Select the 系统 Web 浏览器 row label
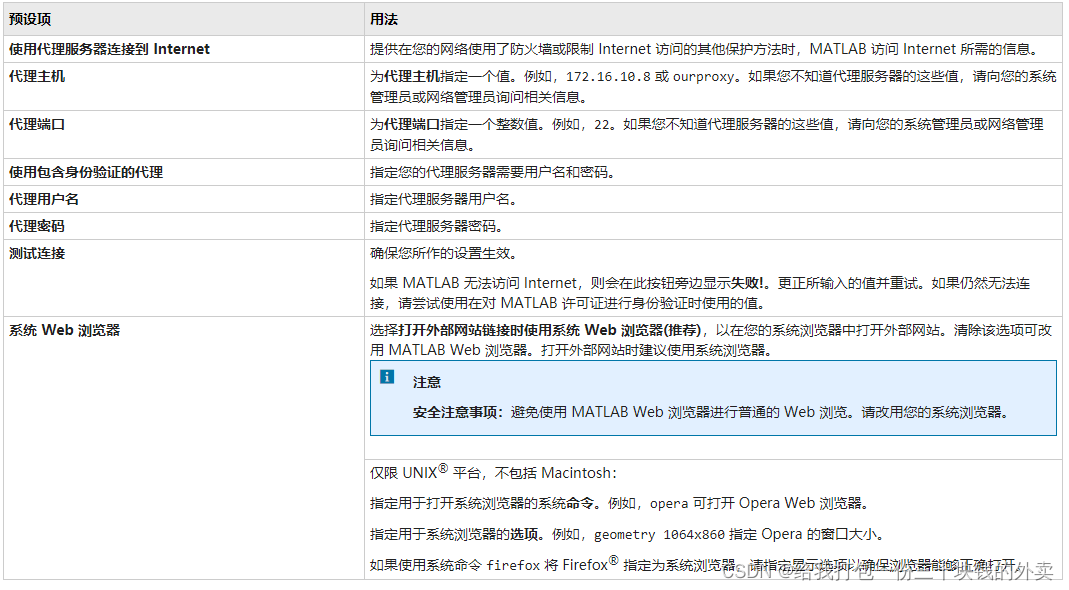 (x=64, y=330)
